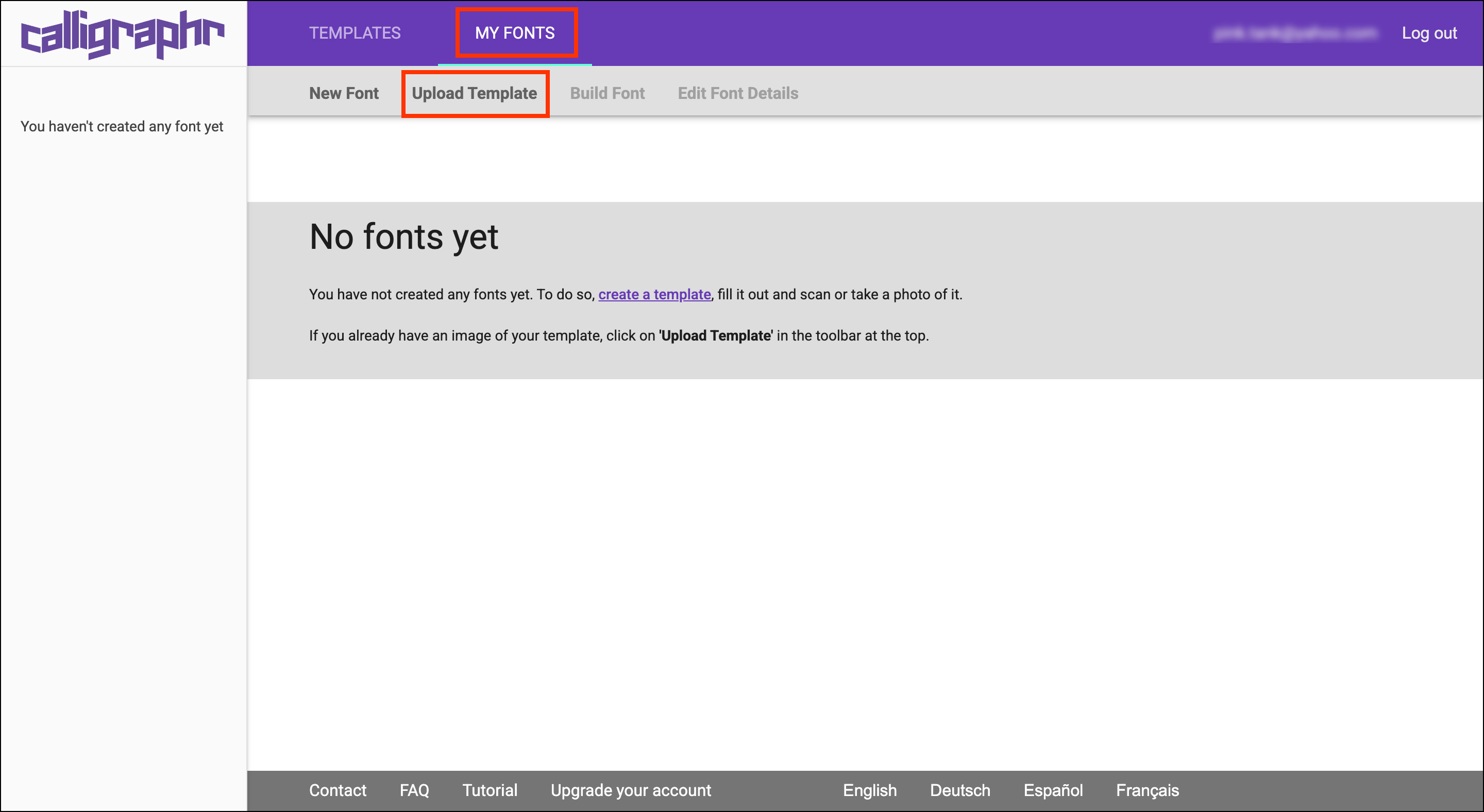Click Upgrade your account
1484x812 pixels.
click(x=631, y=790)
